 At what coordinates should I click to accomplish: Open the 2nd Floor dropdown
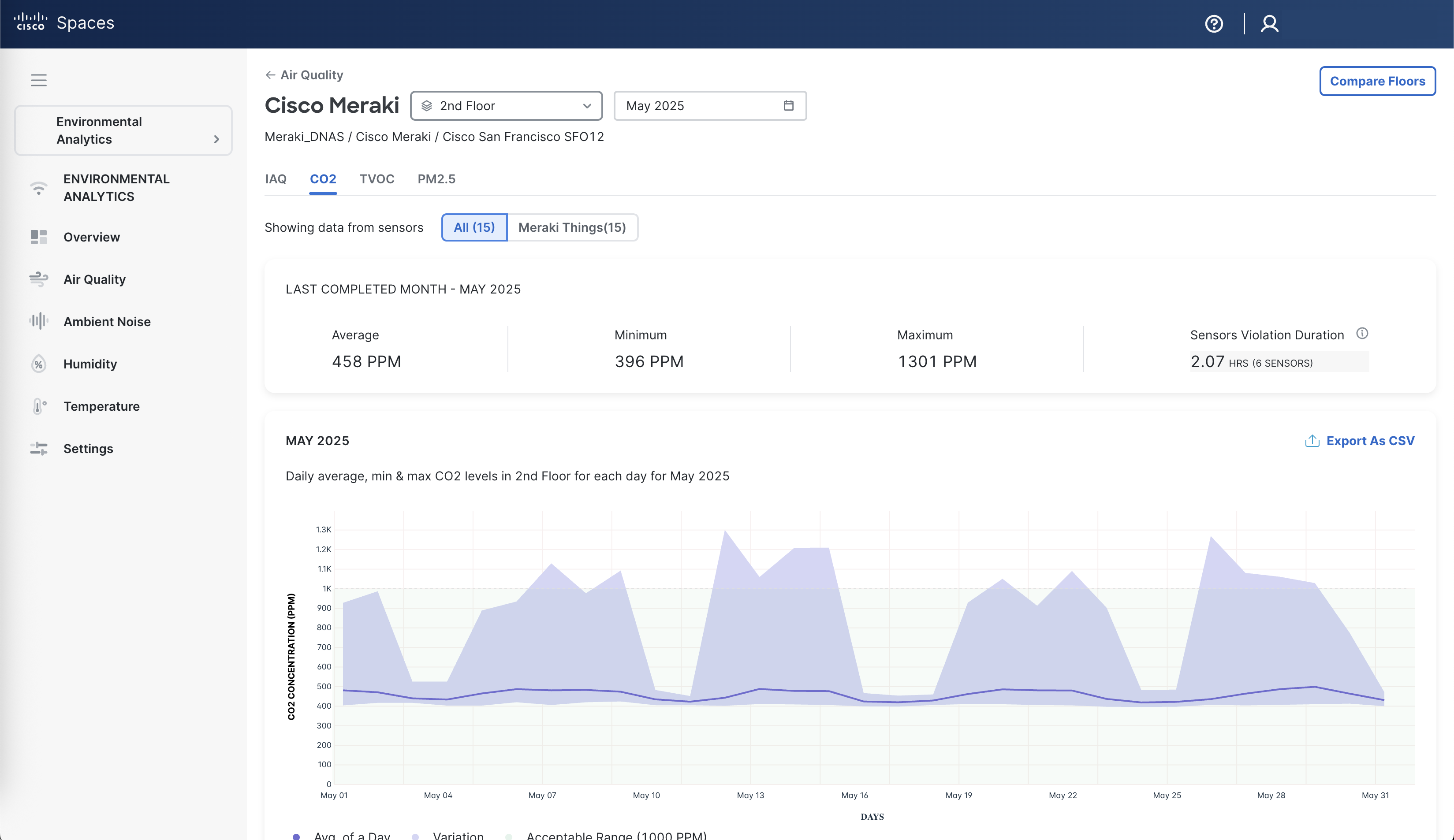[506, 106]
